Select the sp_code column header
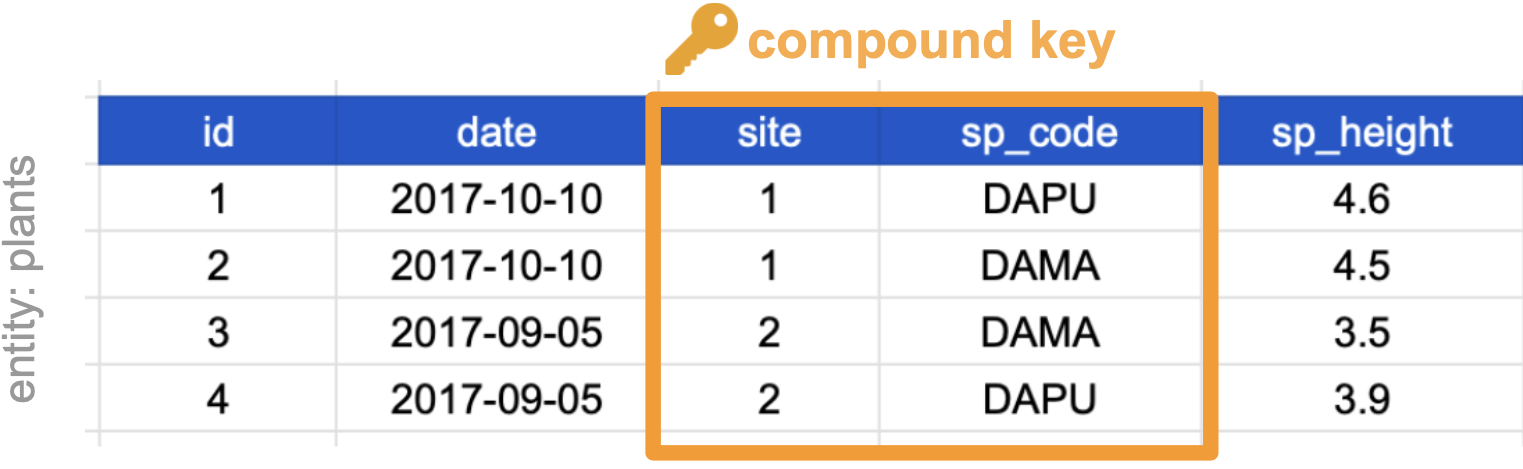Viewport: 1523px width, 469px height. pos(1039,132)
